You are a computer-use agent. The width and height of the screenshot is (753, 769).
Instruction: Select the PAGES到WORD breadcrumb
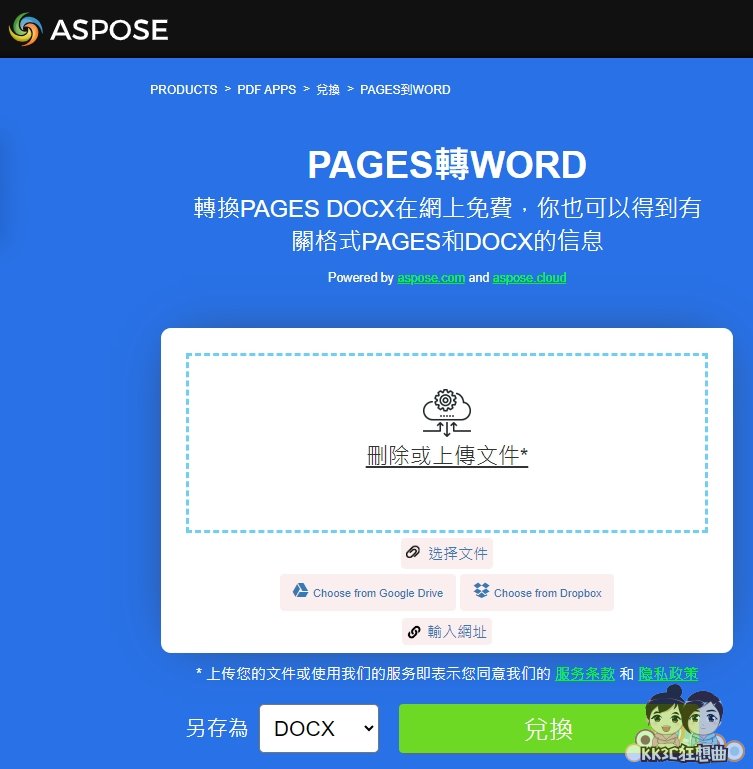coord(405,90)
